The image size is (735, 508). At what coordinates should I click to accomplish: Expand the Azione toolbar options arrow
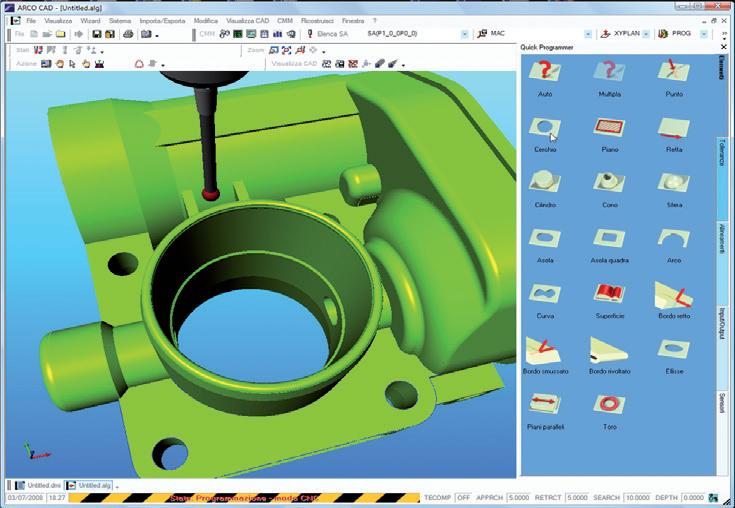163,65
